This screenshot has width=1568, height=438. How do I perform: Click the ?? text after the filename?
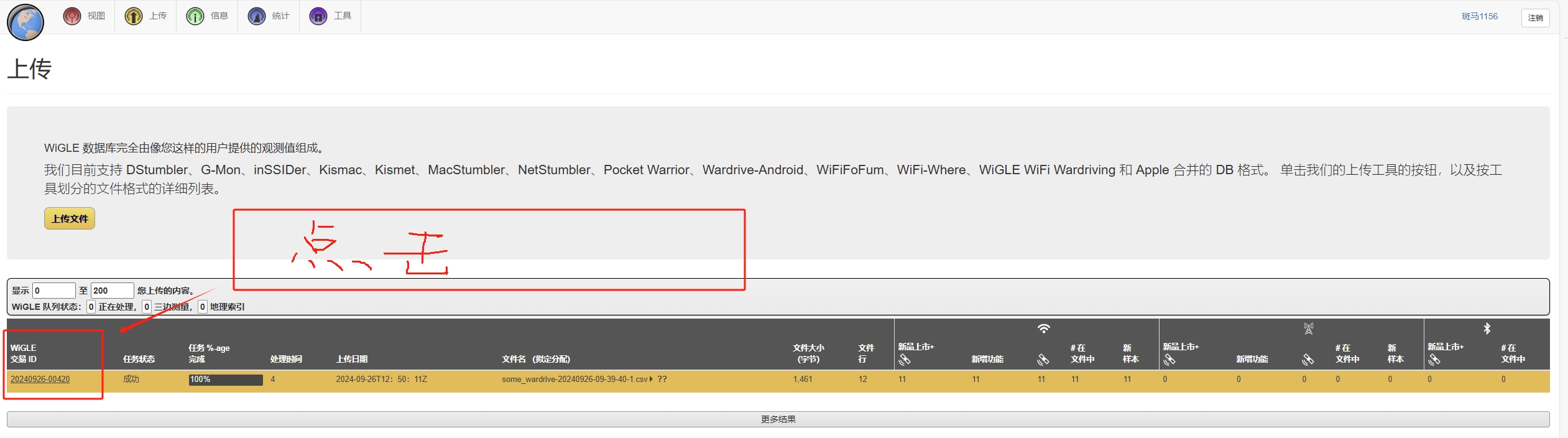click(662, 379)
